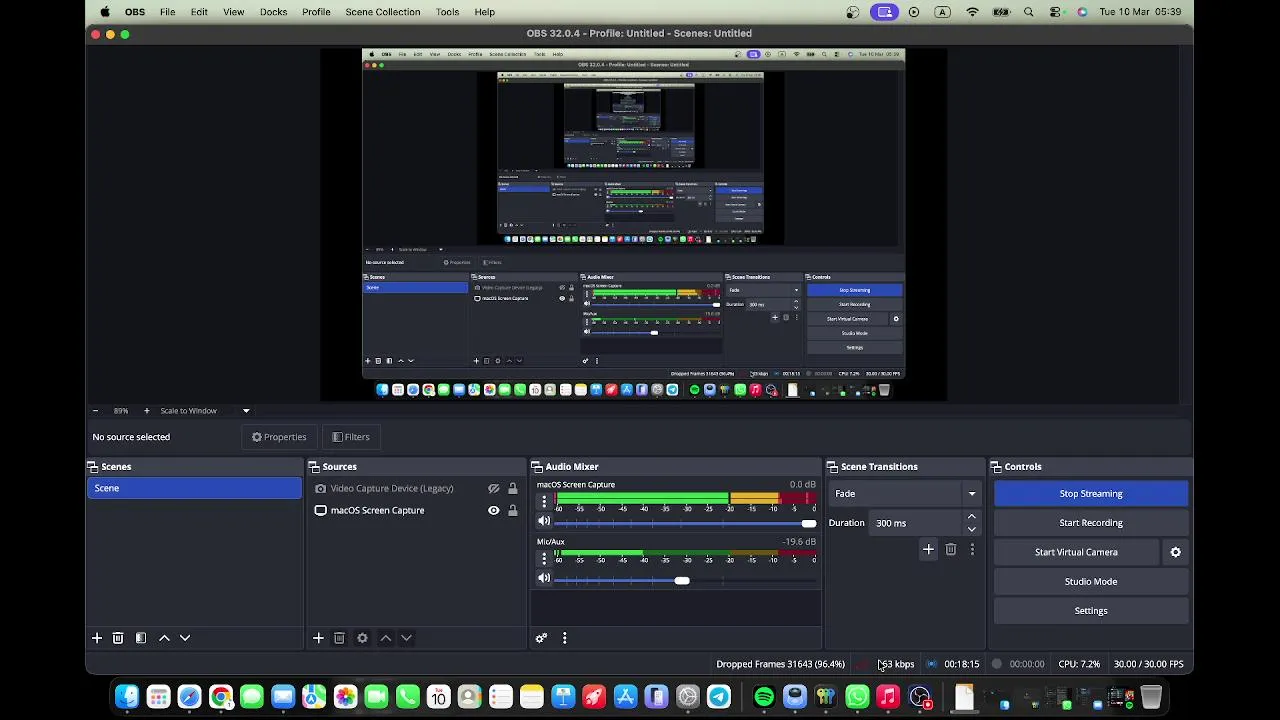Open the Help menu
Viewport: 1280px width, 720px height.
(484, 12)
